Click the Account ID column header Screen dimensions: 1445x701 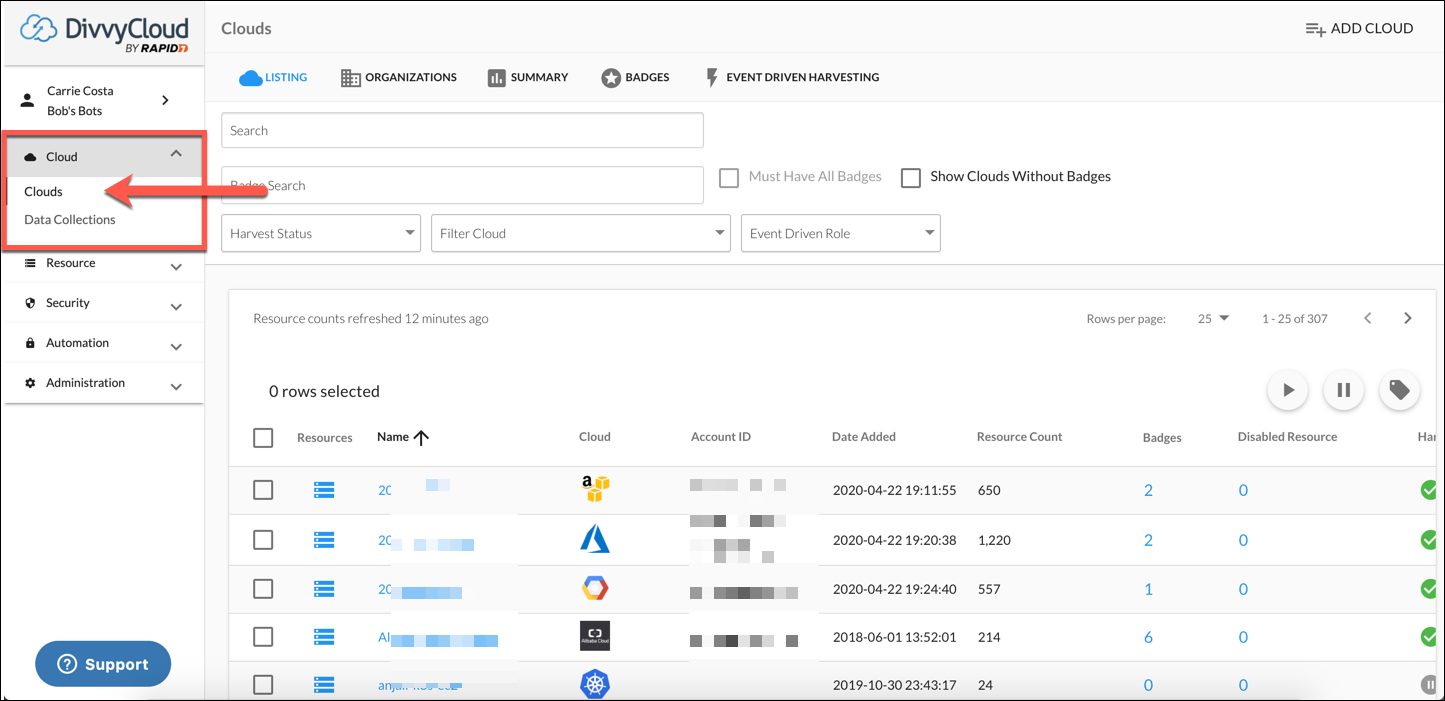pos(721,437)
